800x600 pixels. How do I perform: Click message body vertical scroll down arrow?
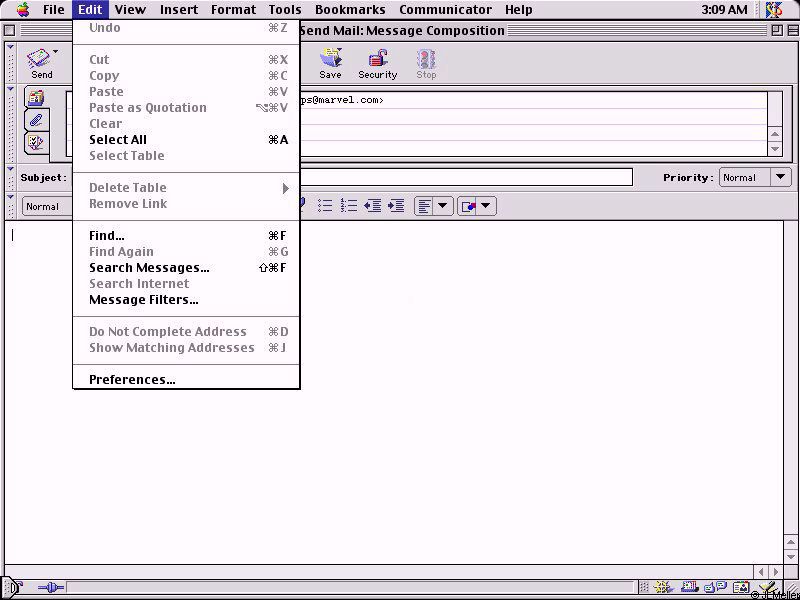pos(790,556)
